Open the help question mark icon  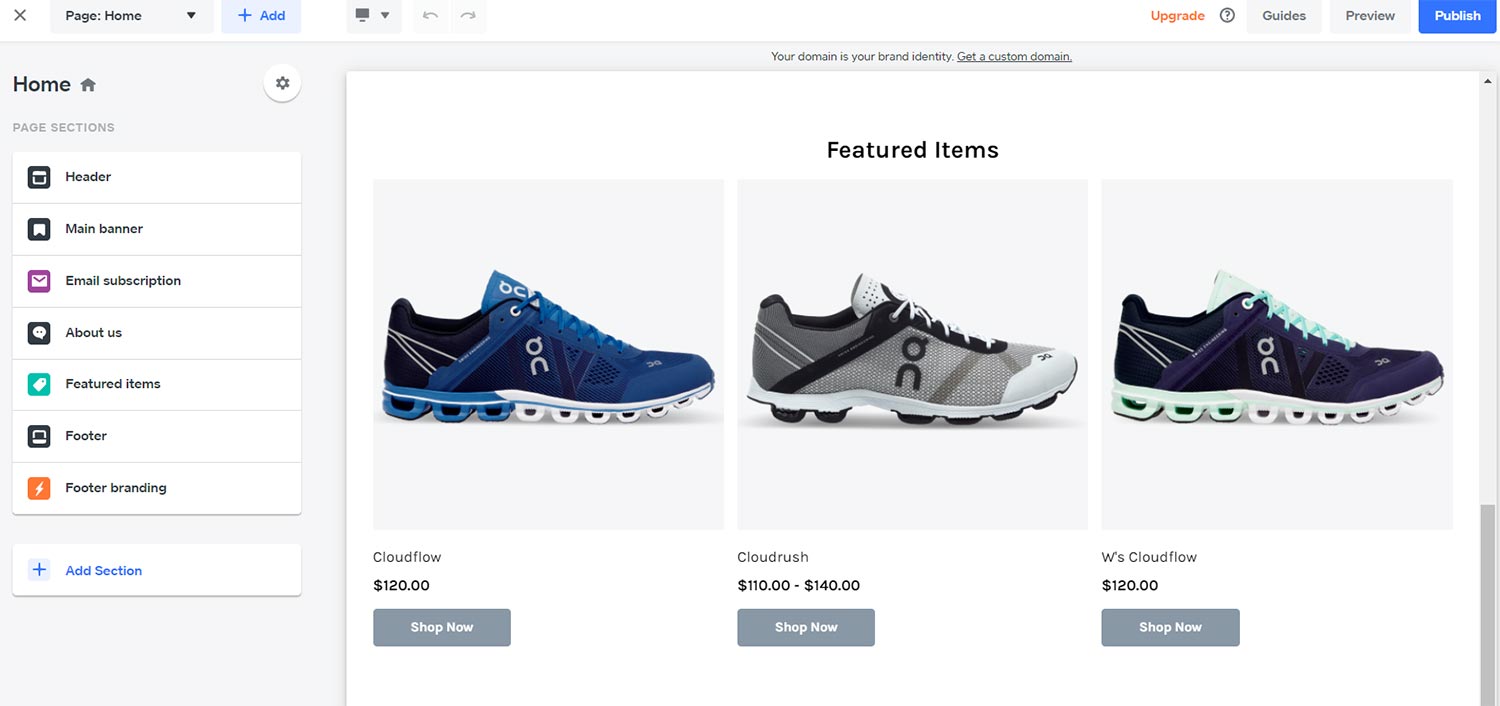[x=1227, y=15]
